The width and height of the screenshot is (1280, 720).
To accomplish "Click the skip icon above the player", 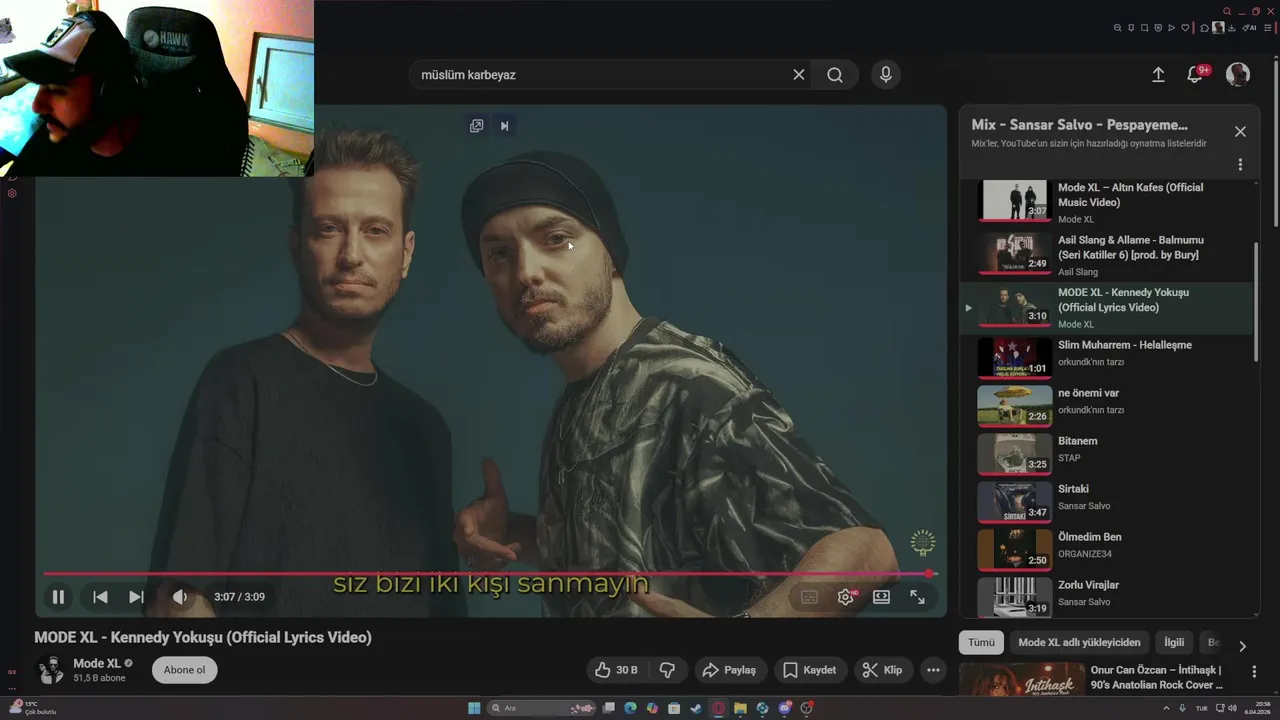I will point(504,126).
